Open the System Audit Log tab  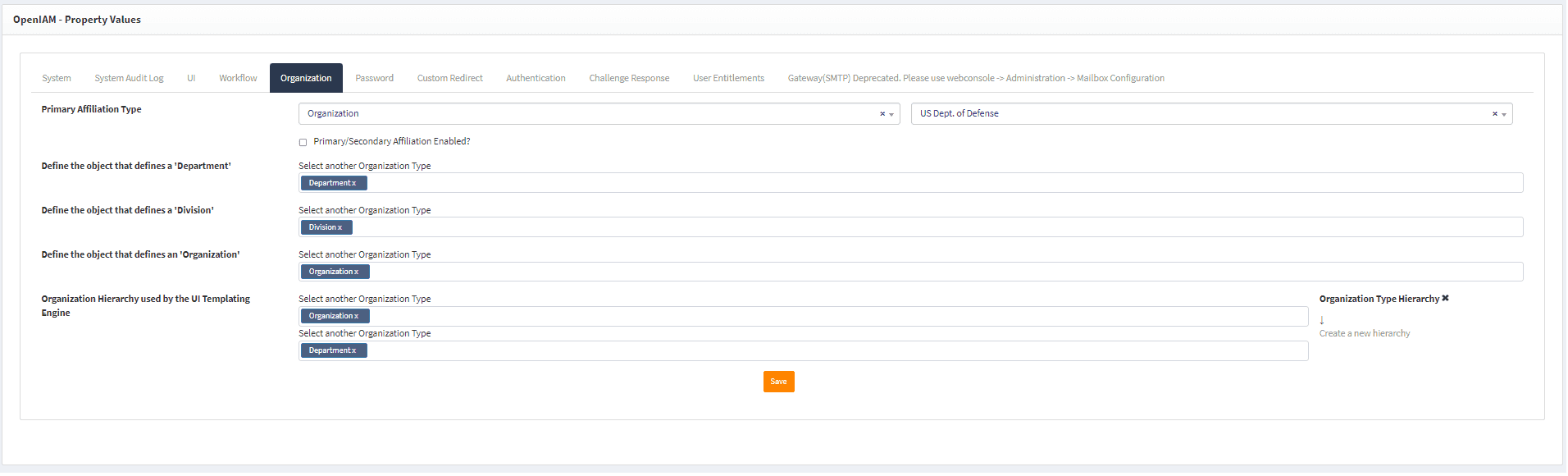pyautogui.click(x=129, y=78)
